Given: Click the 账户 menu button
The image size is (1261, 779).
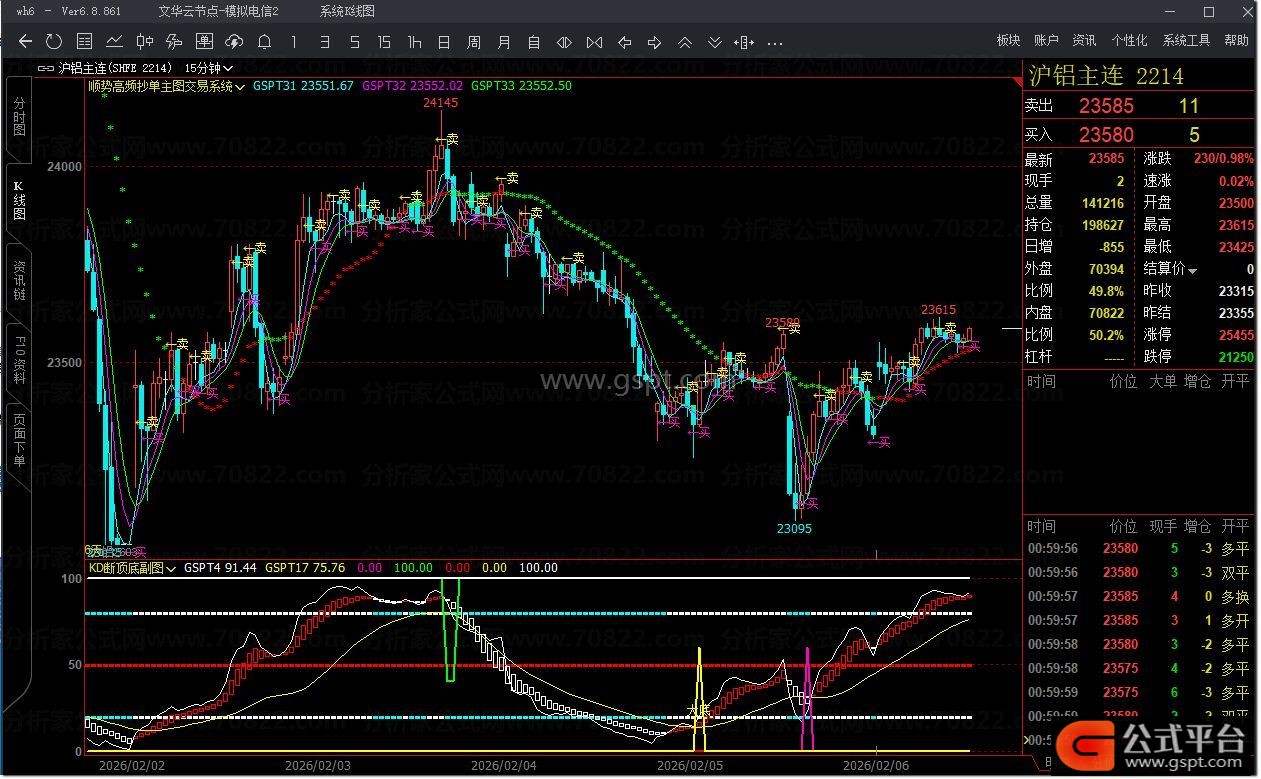Looking at the screenshot, I should 1046,41.
